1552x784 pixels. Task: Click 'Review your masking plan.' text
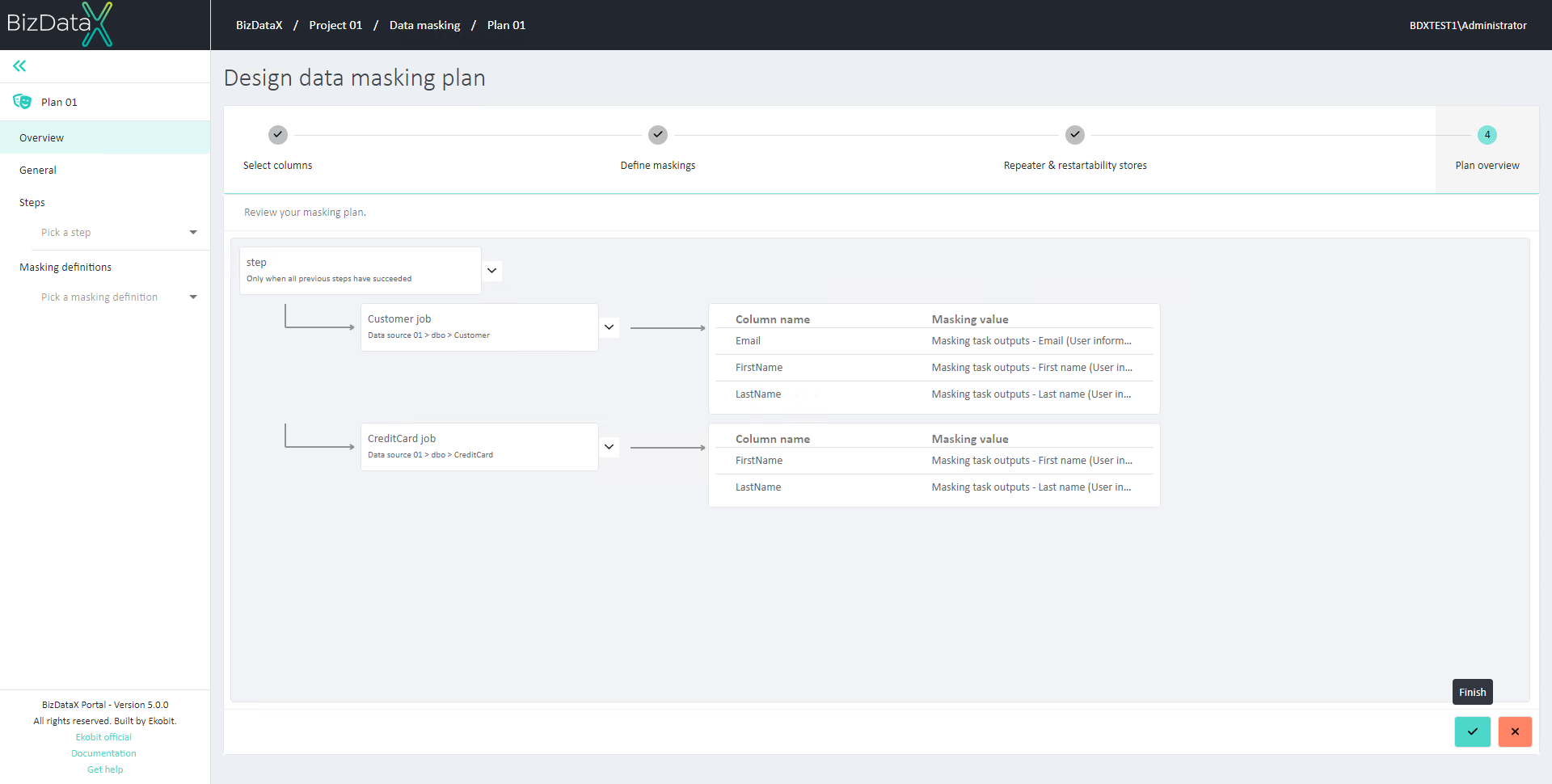click(305, 213)
